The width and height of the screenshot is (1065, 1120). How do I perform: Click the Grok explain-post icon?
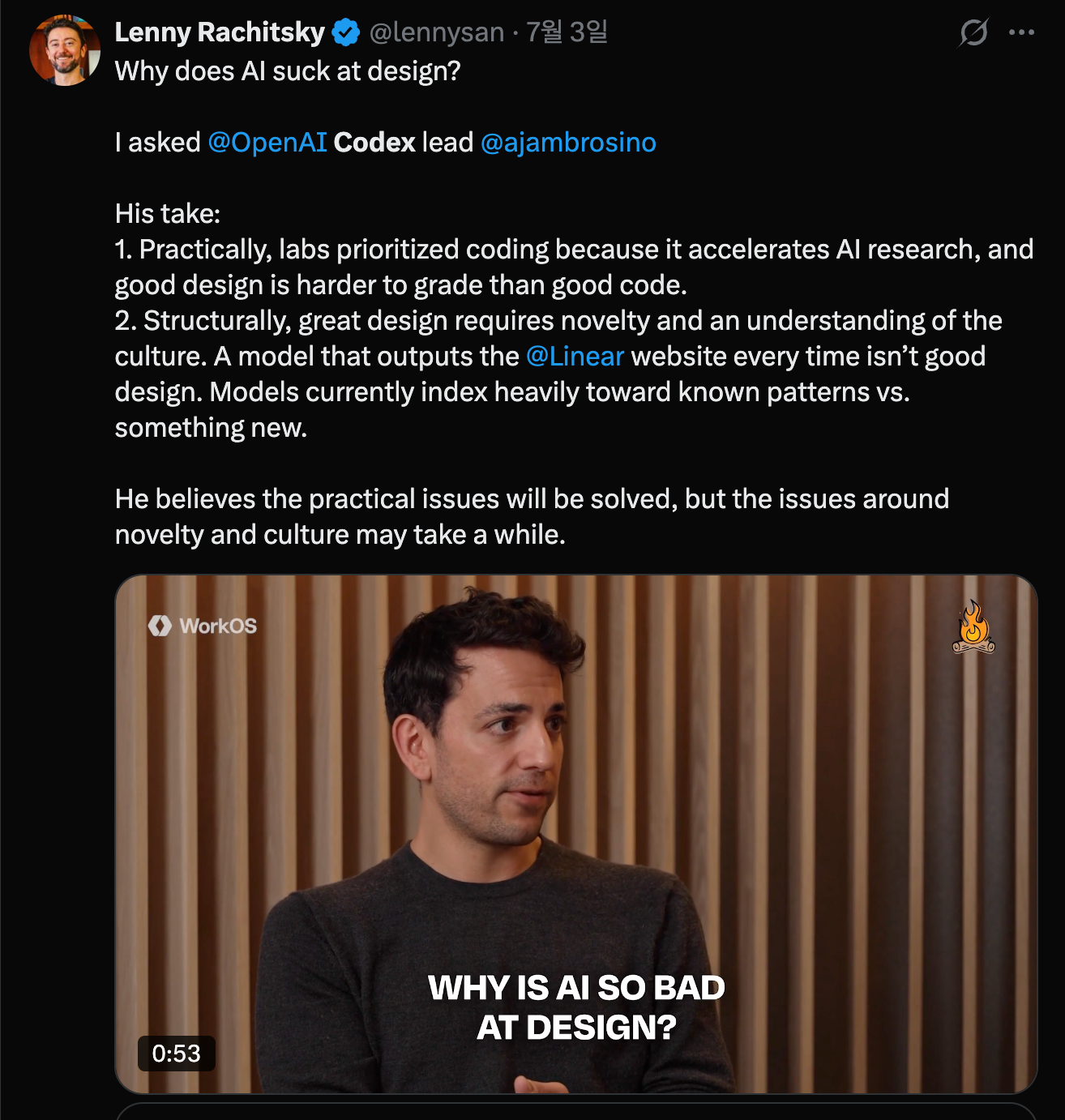pyautogui.click(x=973, y=32)
